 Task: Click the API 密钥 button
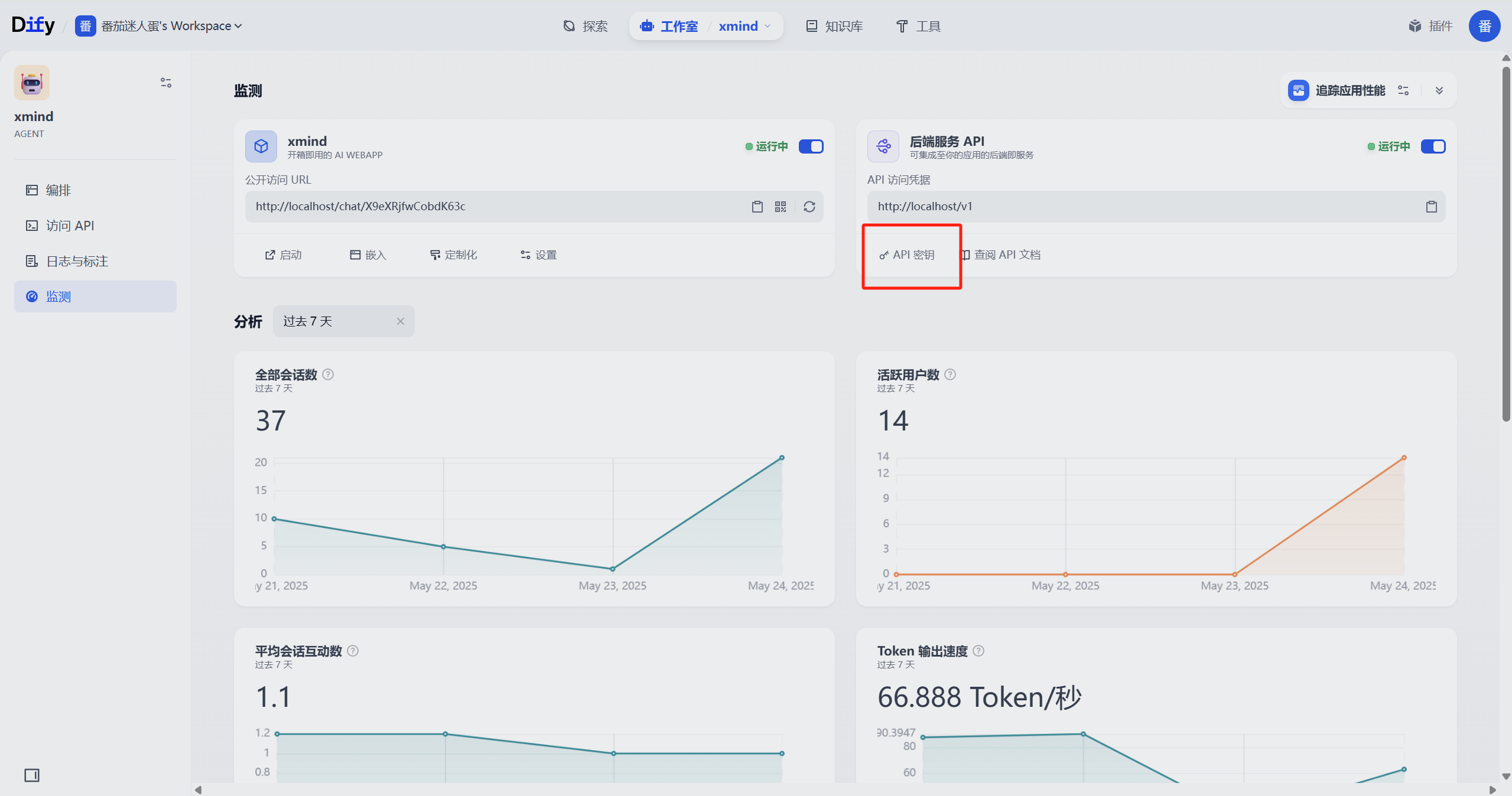click(907, 255)
